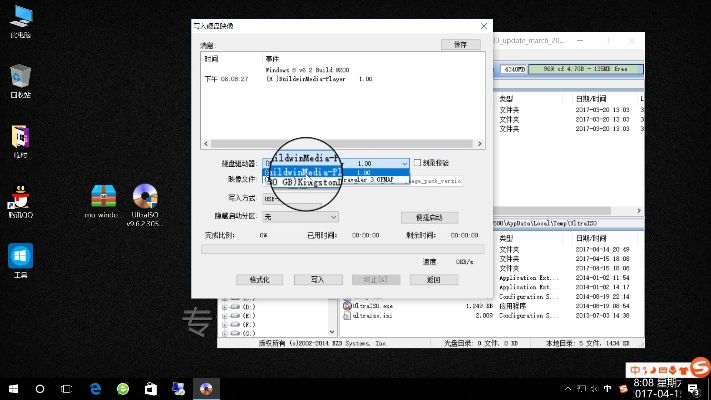Close the write disk image dialog

(x=484, y=26)
